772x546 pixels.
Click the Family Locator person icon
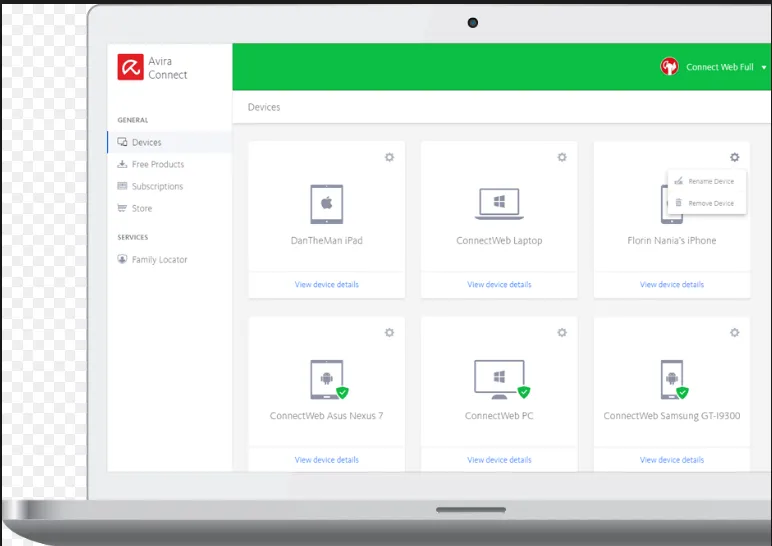(122, 259)
